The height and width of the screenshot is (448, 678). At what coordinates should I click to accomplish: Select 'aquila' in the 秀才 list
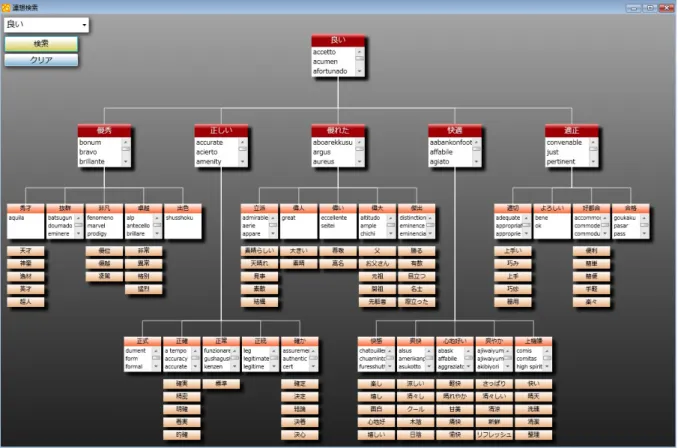[16, 218]
